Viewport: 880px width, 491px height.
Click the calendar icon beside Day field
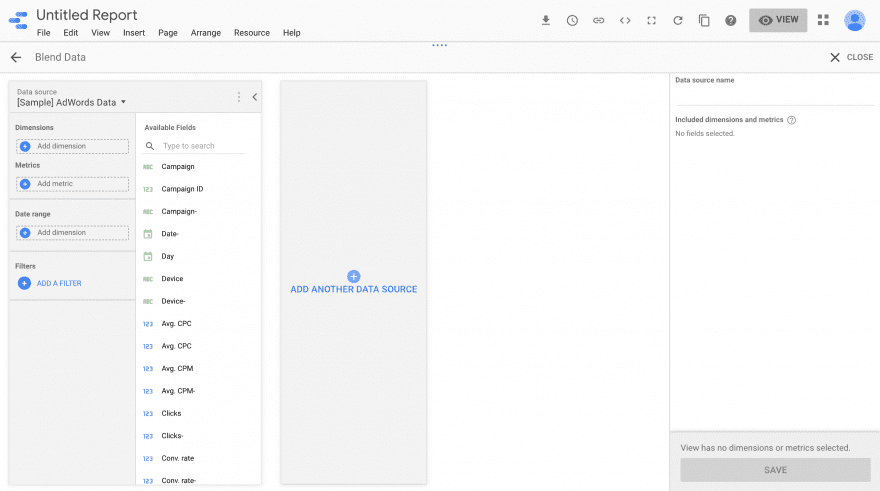148,256
